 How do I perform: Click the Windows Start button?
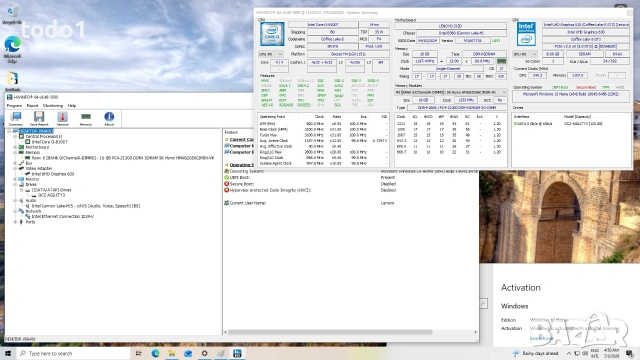pos(7,353)
